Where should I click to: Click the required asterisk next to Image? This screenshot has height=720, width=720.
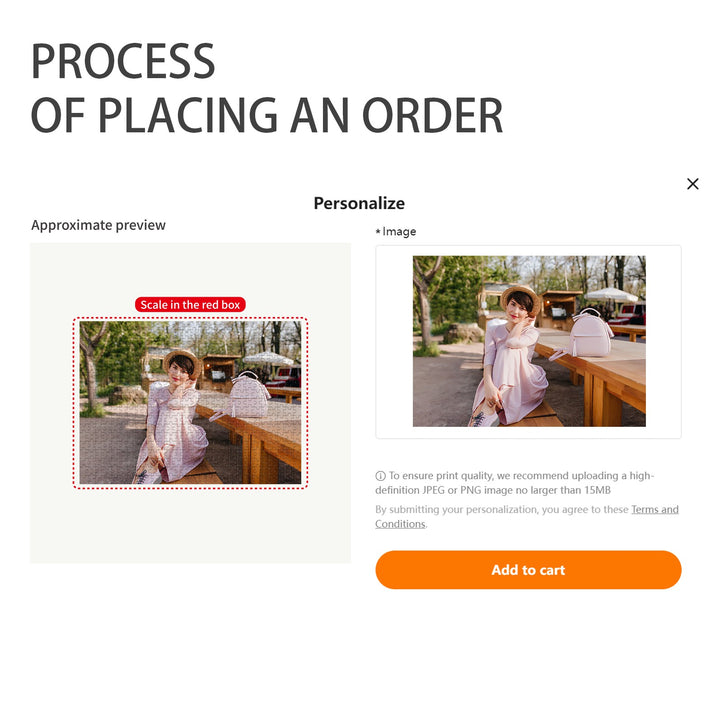point(378,231)
